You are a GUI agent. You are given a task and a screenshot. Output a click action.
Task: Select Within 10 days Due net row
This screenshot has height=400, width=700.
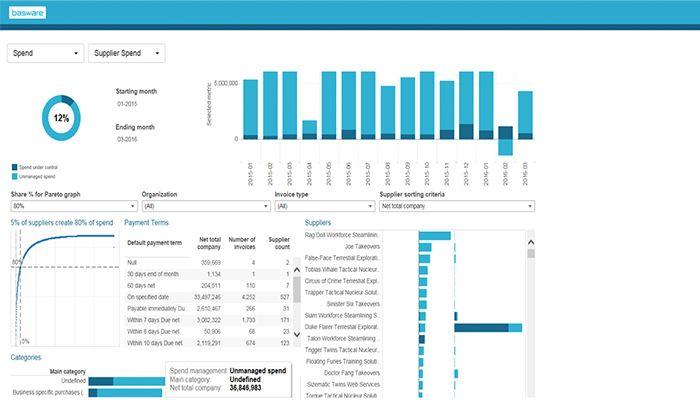point(208,343)
